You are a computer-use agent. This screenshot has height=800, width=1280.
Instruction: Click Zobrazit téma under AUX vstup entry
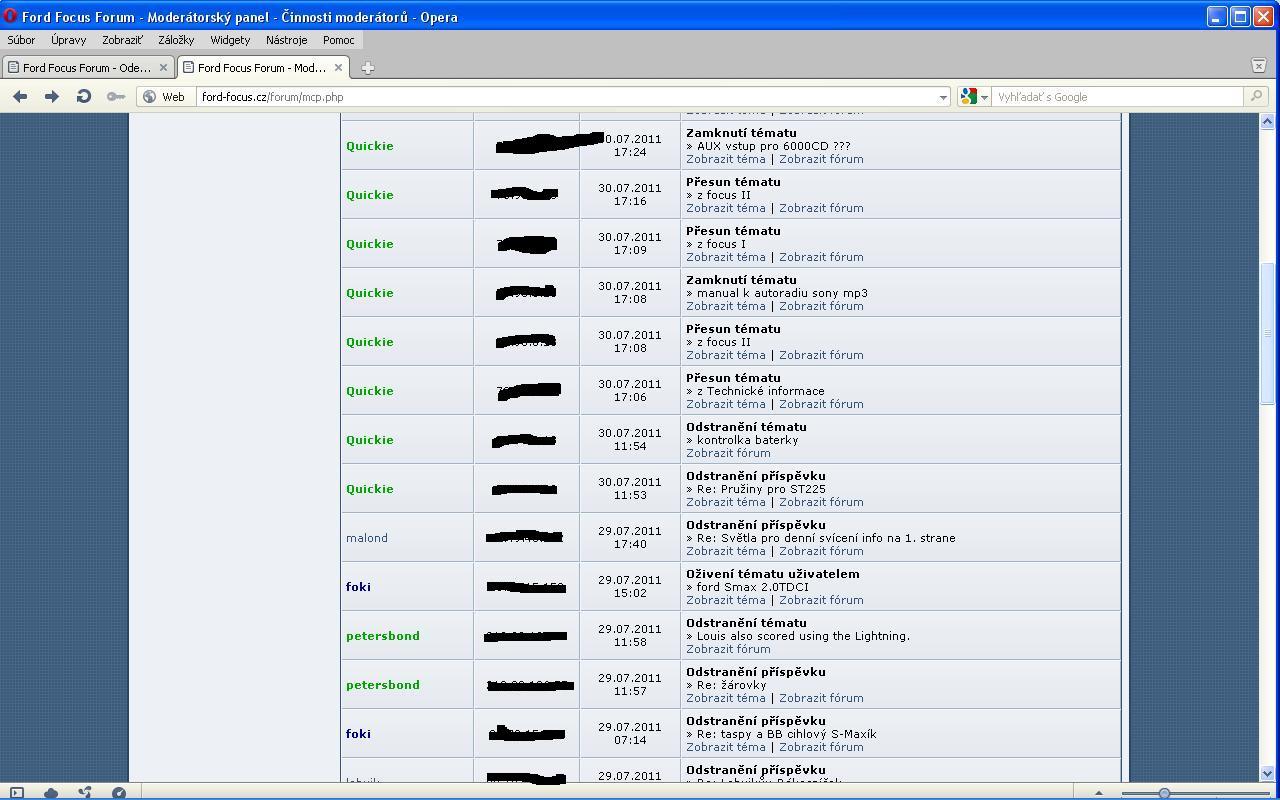(x=725, y=159)
